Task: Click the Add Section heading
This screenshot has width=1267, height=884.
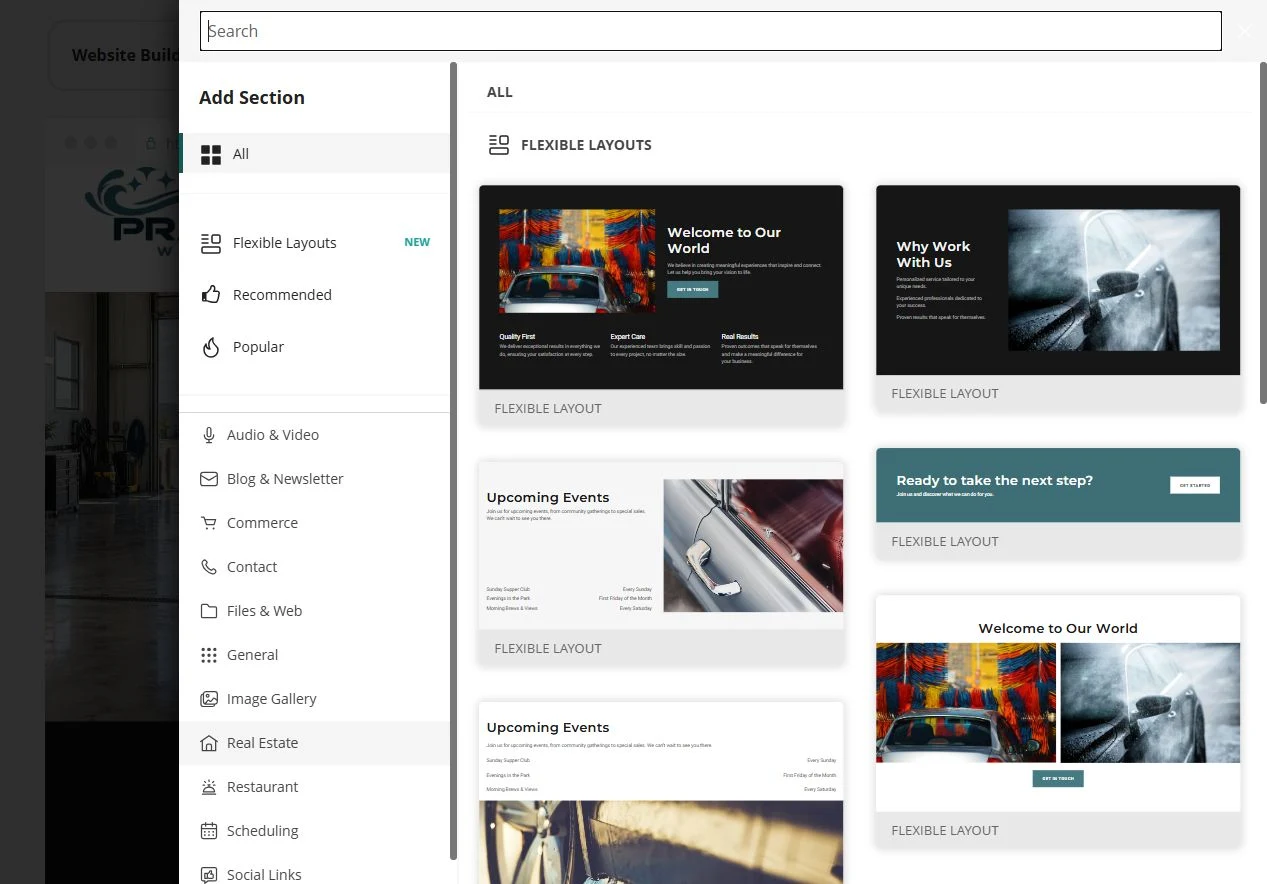Action: (252, 97)
